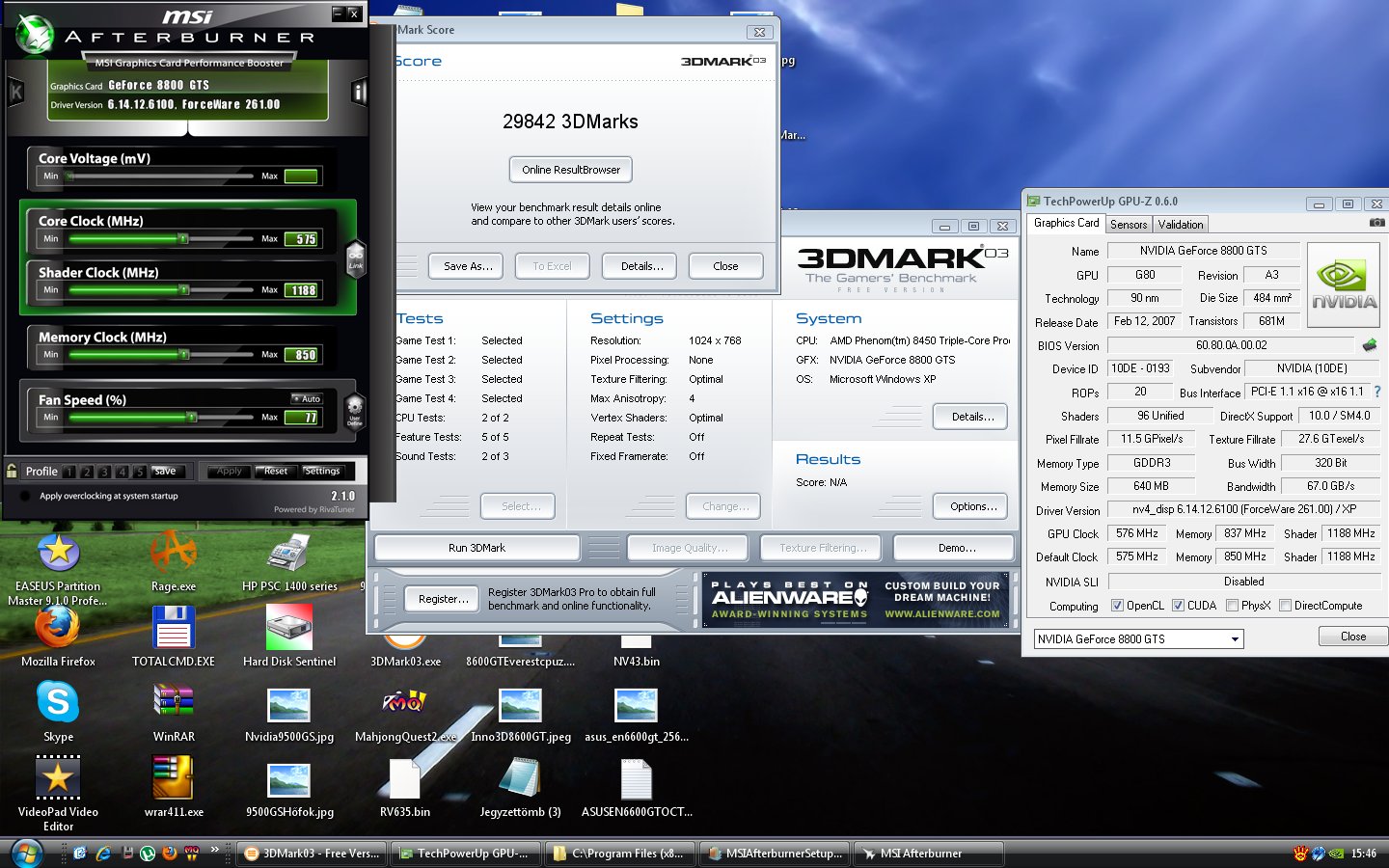Click the system tray clock 15:46
Screen dimensions: 1389x868
1364,854
